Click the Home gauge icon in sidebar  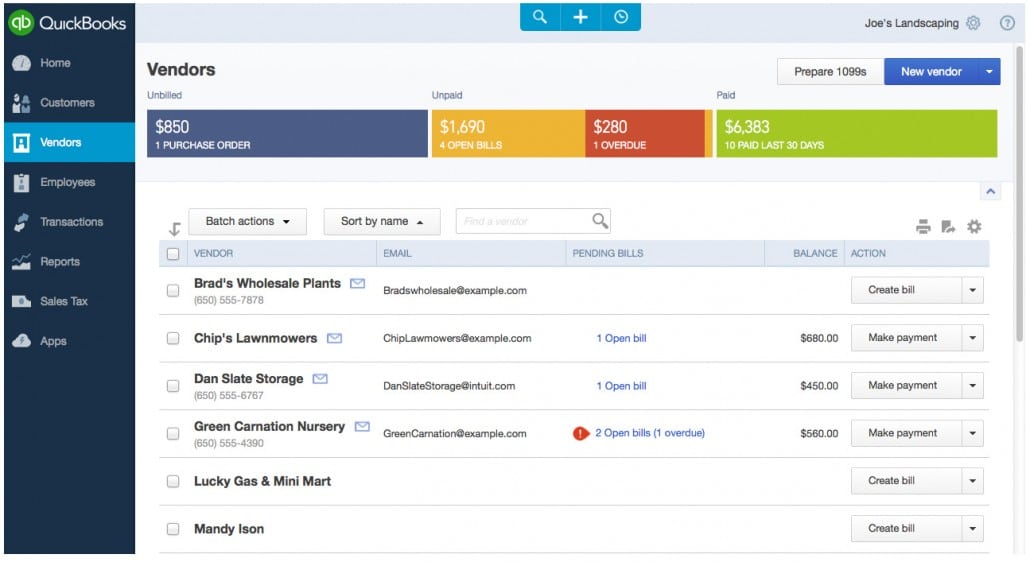tap(21, 63)
